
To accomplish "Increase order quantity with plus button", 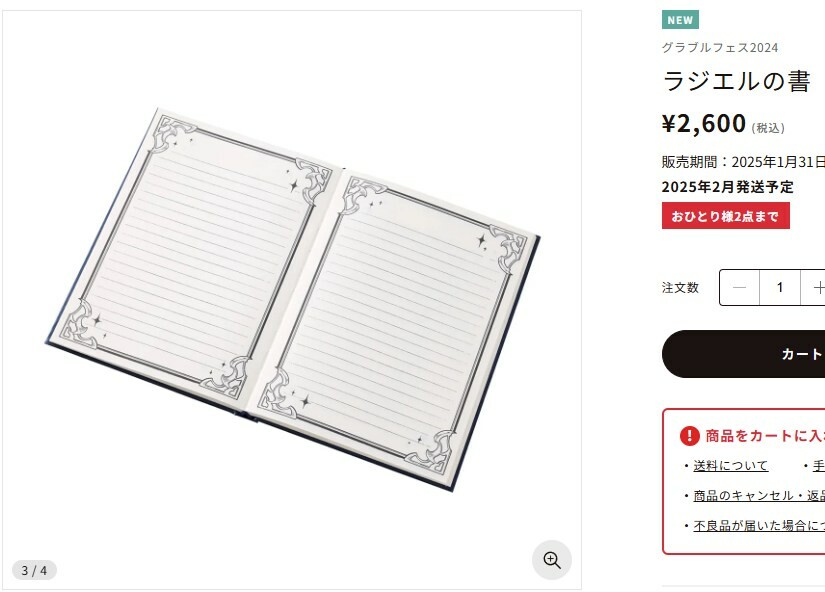I will pyautogui.click(x=817, y=288).
